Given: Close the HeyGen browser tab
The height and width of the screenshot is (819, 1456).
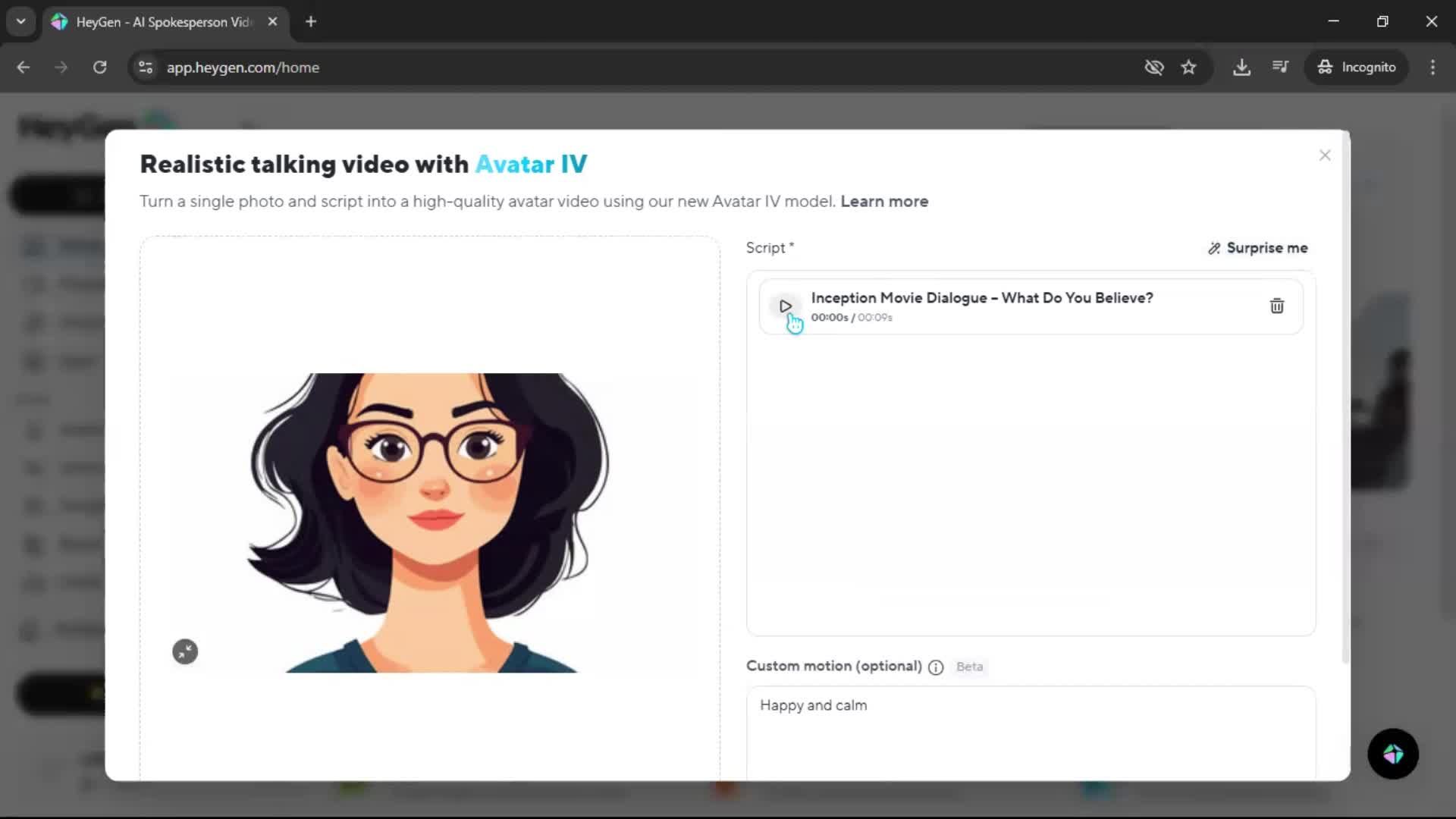Looking at the screenshot, I should click(272, 22).
